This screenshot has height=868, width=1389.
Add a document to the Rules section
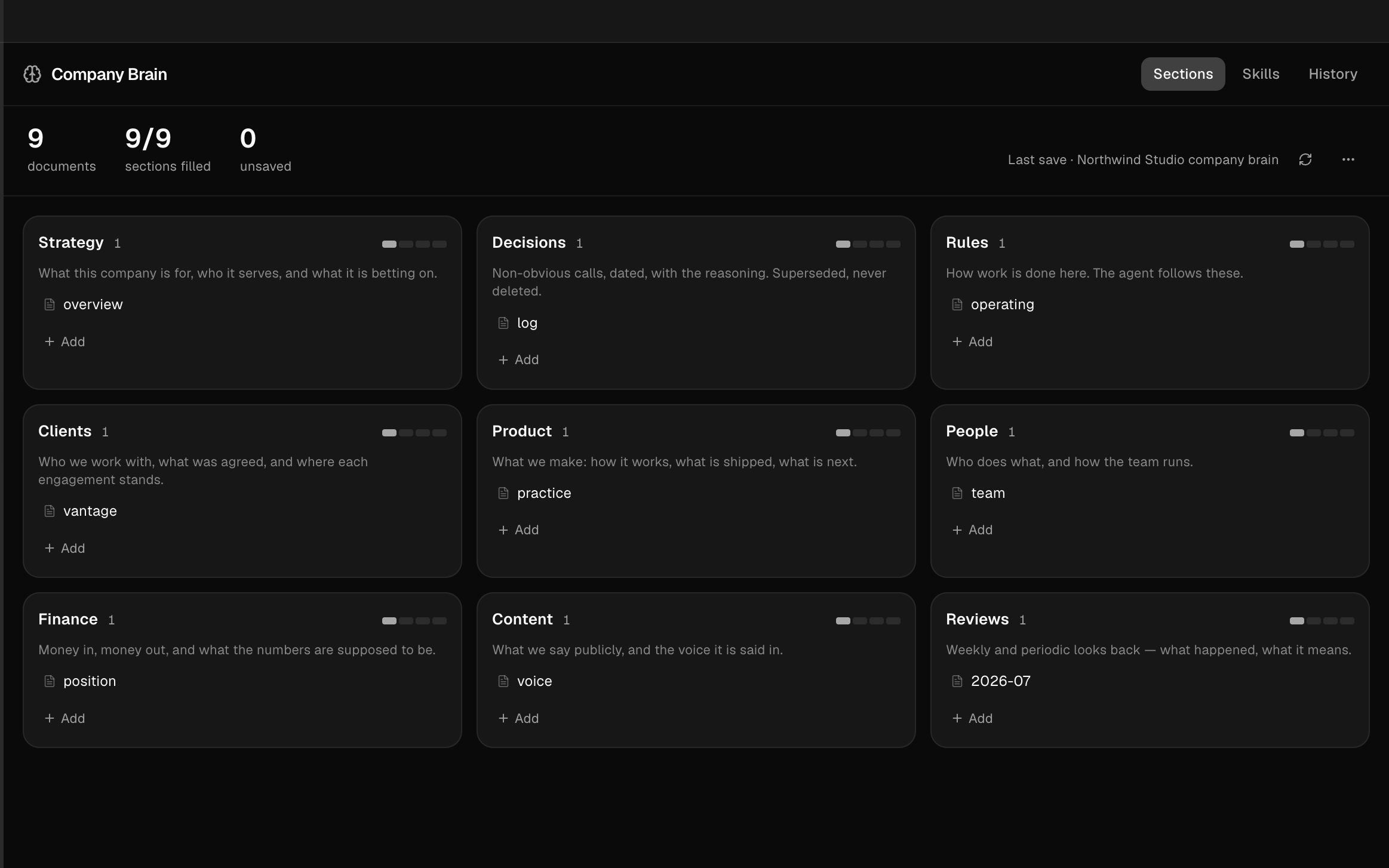point(972,341)
